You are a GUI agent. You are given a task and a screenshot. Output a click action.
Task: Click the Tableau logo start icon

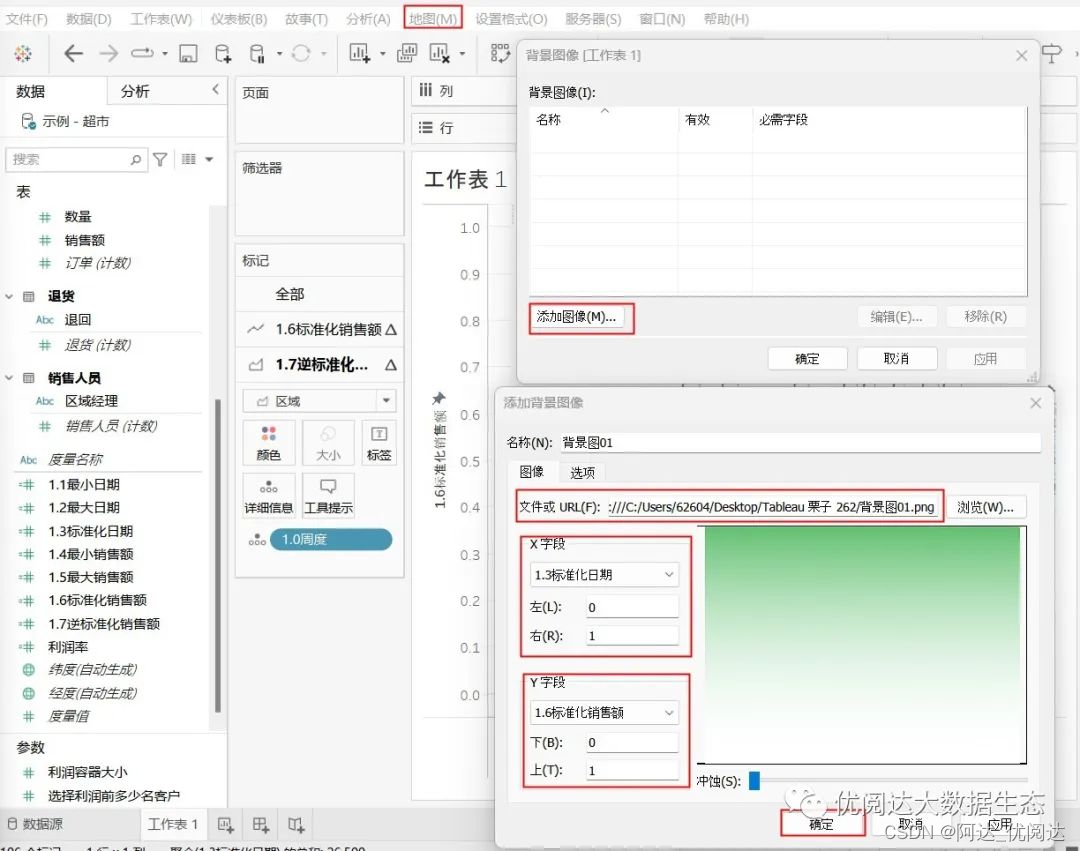click(23, 53)
